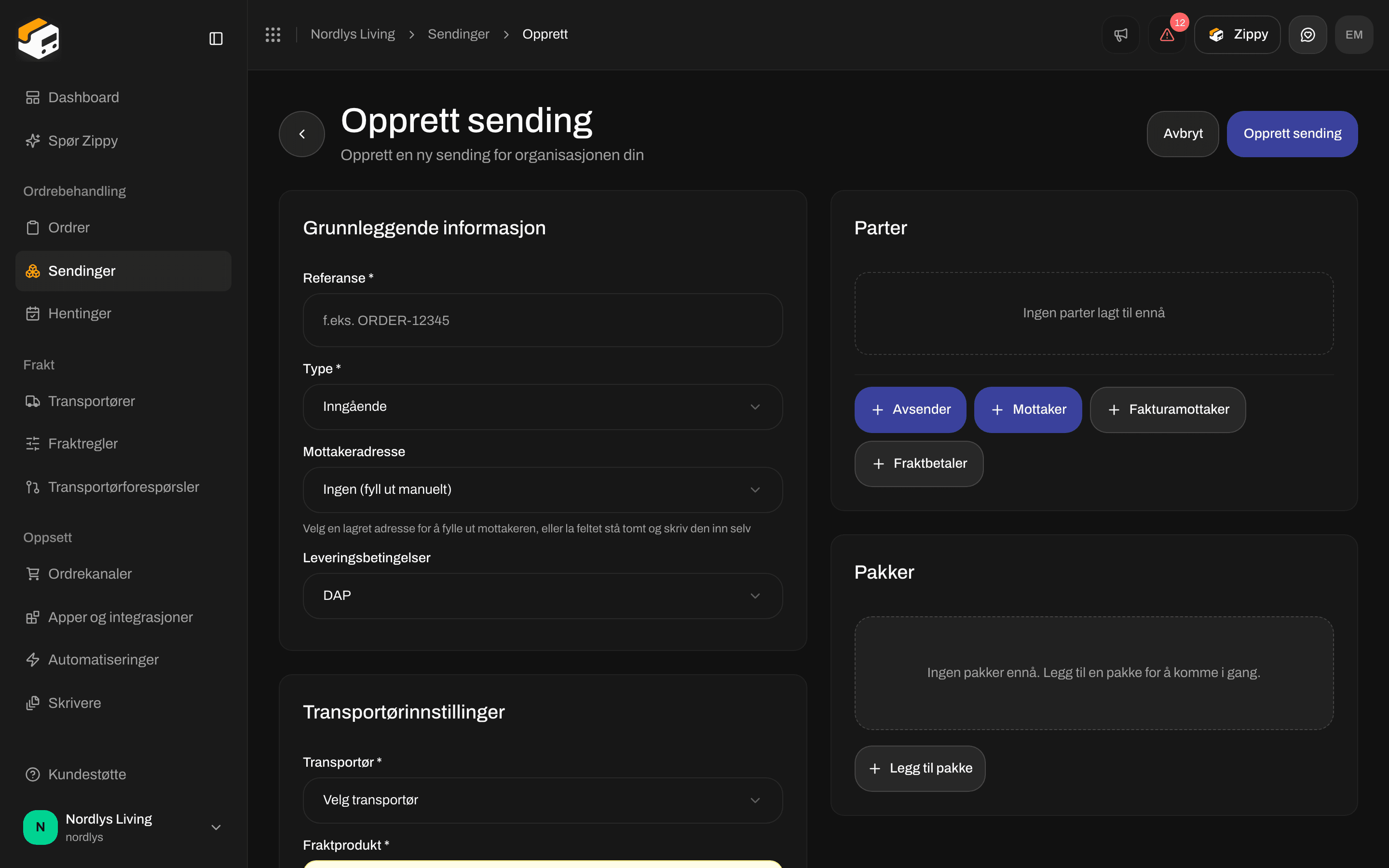
Task: Open Skrivere in the sidebar
Action: [x=123, y=703]
